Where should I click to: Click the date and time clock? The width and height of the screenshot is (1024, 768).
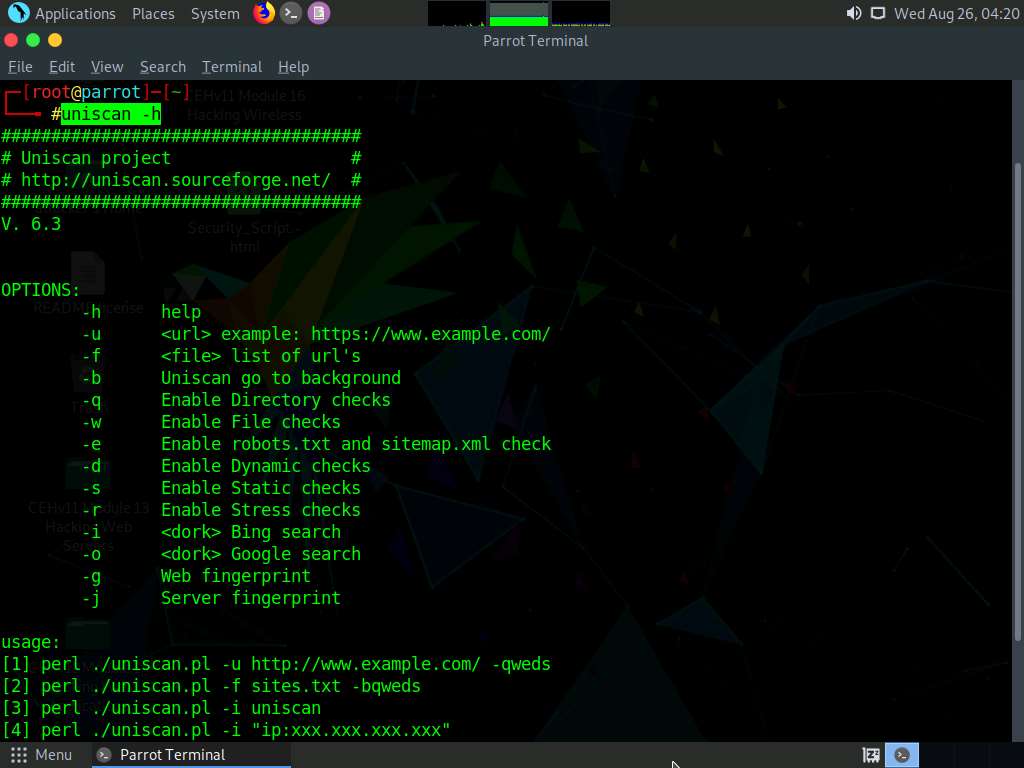pyautogui.click(x=956, y=14)
